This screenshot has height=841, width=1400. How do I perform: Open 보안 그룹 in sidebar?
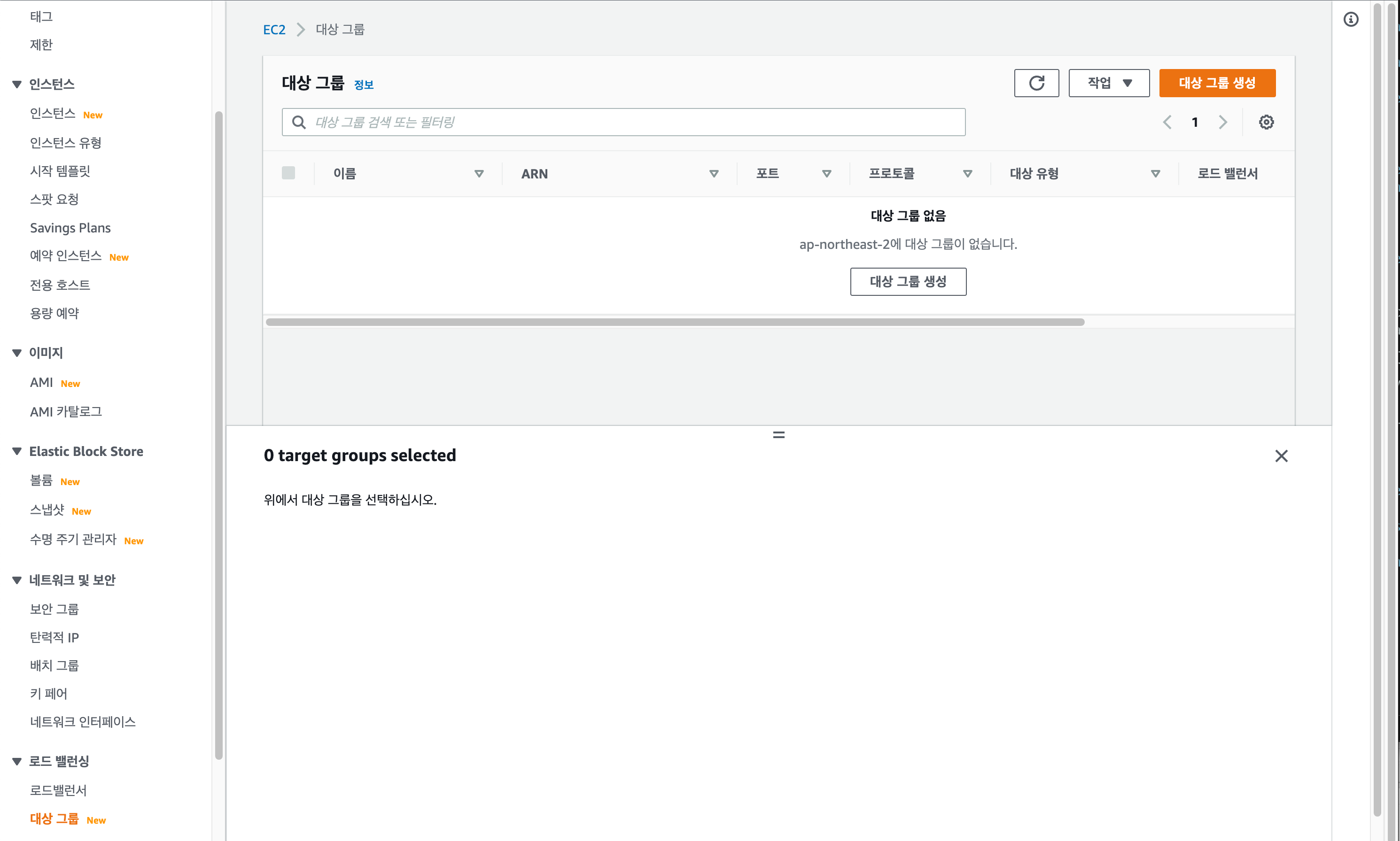click(54, 609)
